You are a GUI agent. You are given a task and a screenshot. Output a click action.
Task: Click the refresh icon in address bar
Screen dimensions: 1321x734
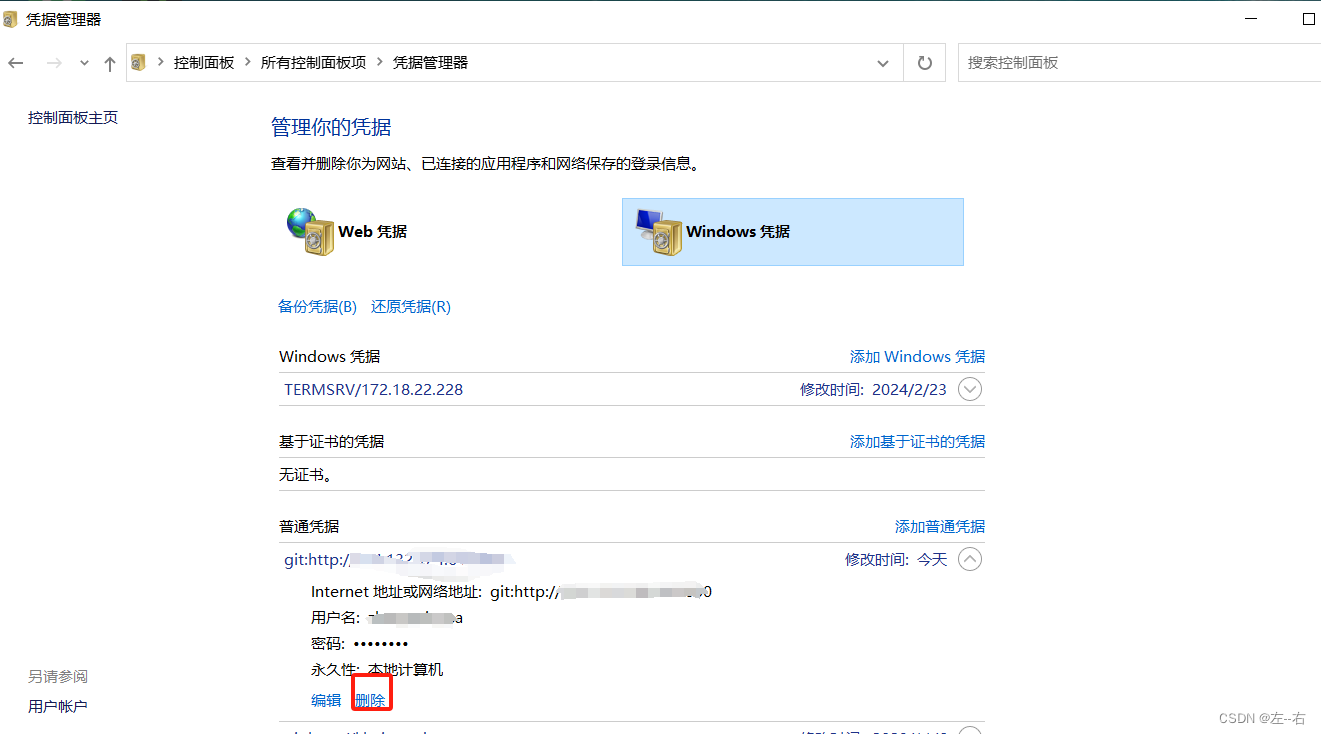tap(924, 62)
